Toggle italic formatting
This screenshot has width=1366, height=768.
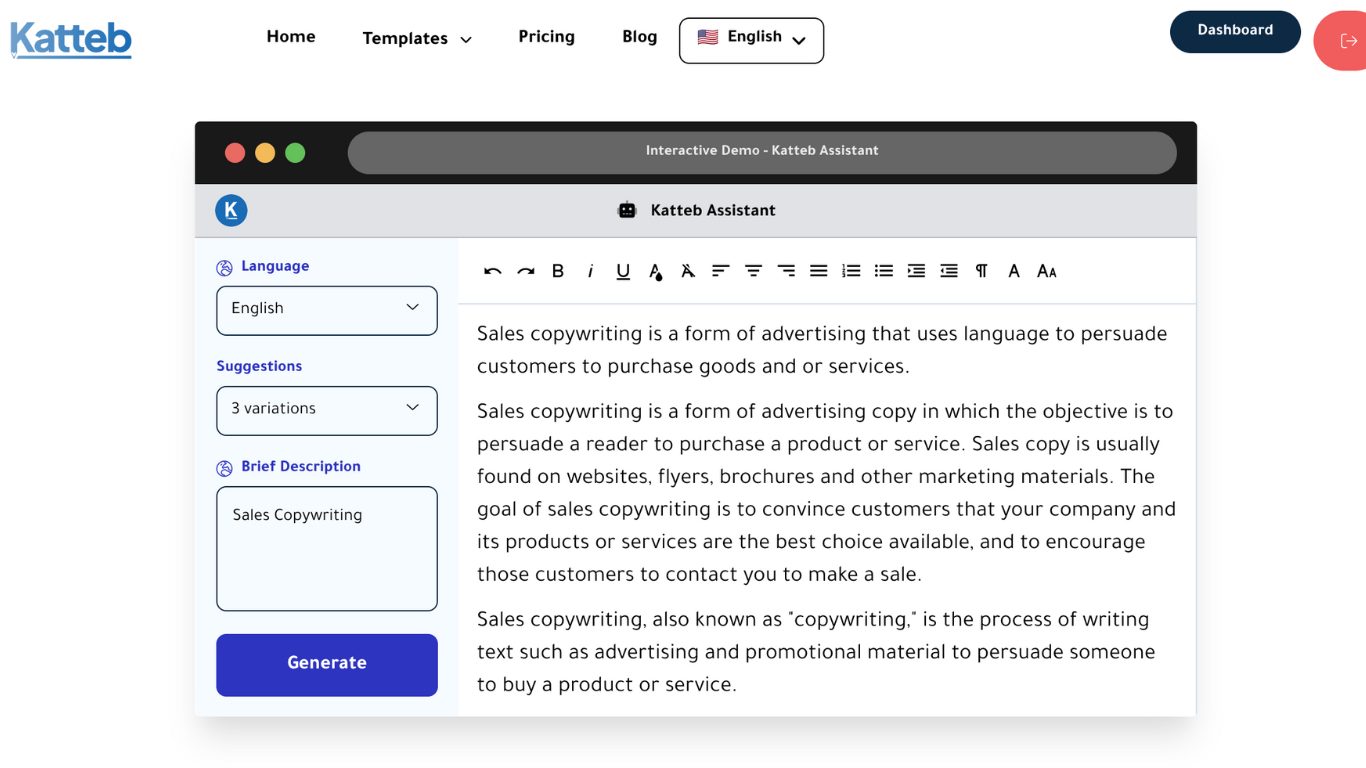tap(590, 271)
